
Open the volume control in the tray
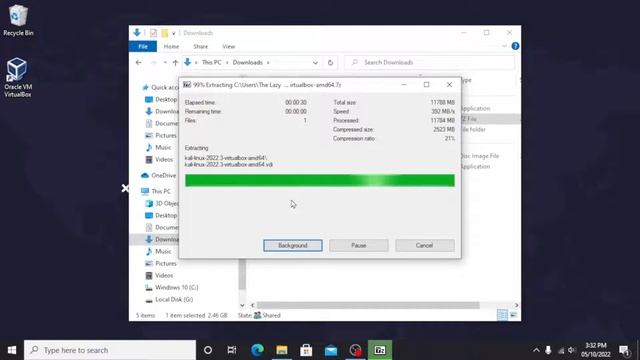pos(572,350)
